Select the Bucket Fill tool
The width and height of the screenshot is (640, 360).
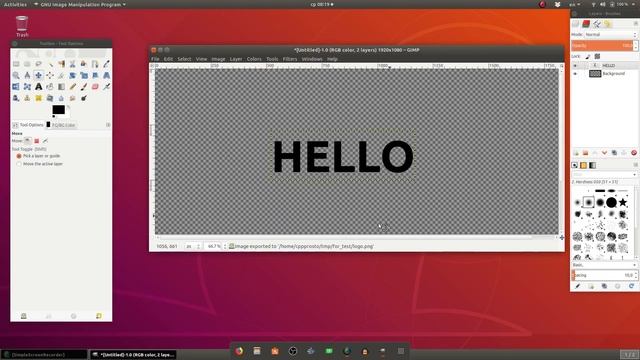click(x=50, y=87)
